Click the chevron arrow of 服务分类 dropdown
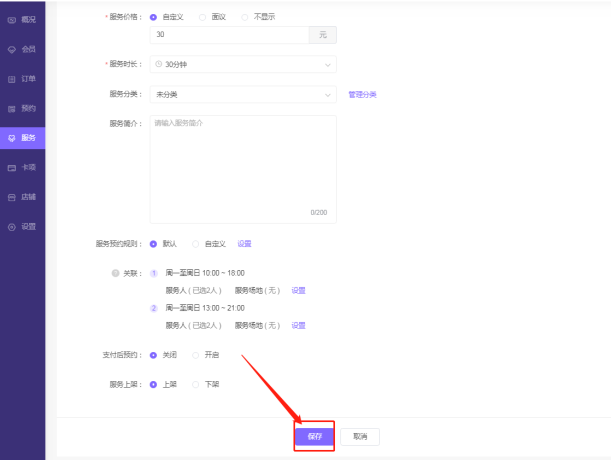Viewport: 612px width, 460px height. (x=328, y=95)
